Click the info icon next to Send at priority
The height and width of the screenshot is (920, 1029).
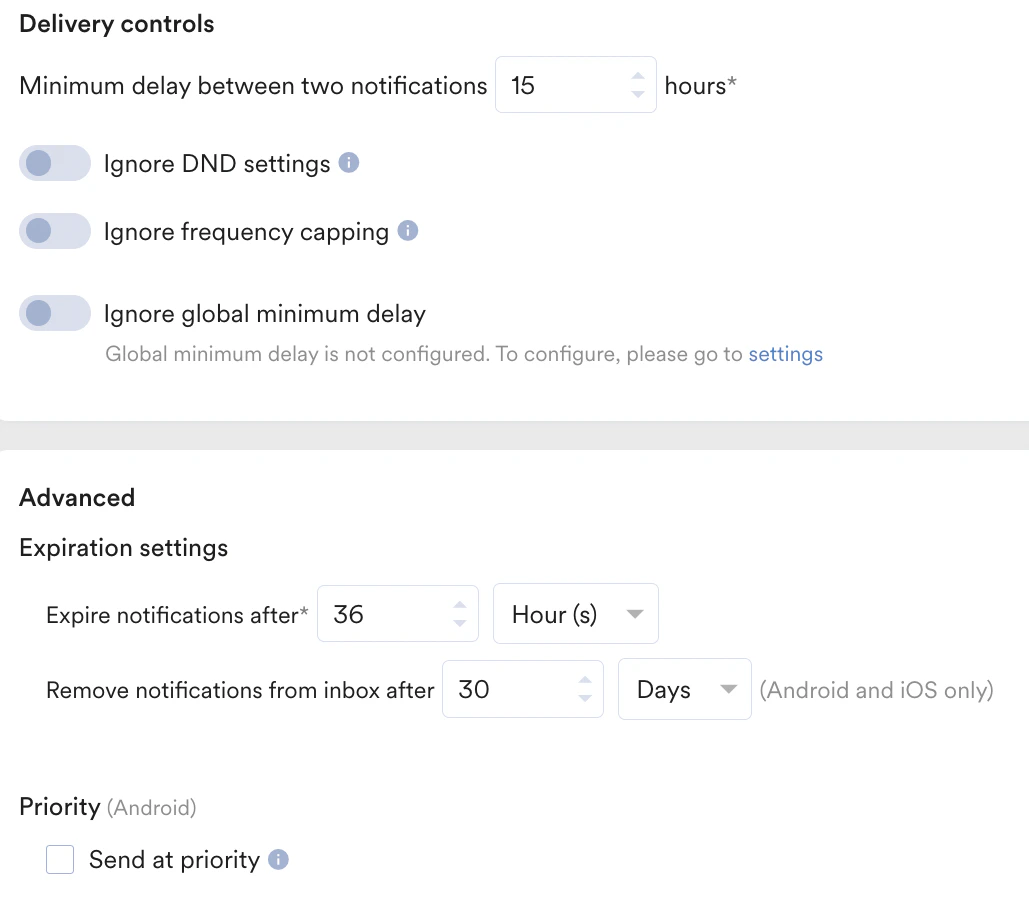(x=277, y=859)
